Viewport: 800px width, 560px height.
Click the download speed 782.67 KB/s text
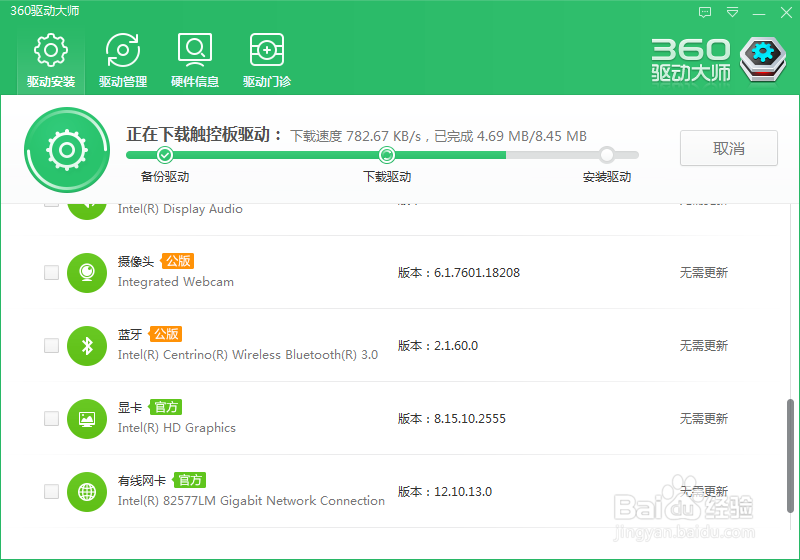point(356,136)
